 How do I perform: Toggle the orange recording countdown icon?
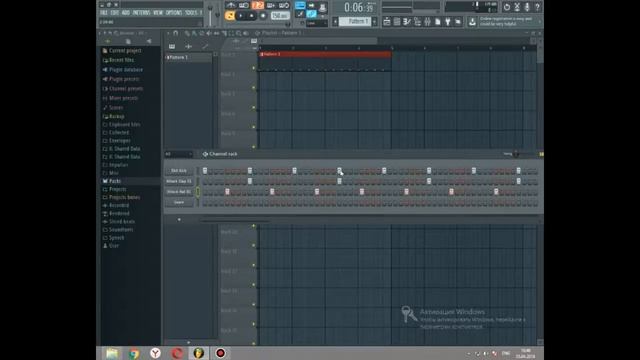[x=258, y=5]
